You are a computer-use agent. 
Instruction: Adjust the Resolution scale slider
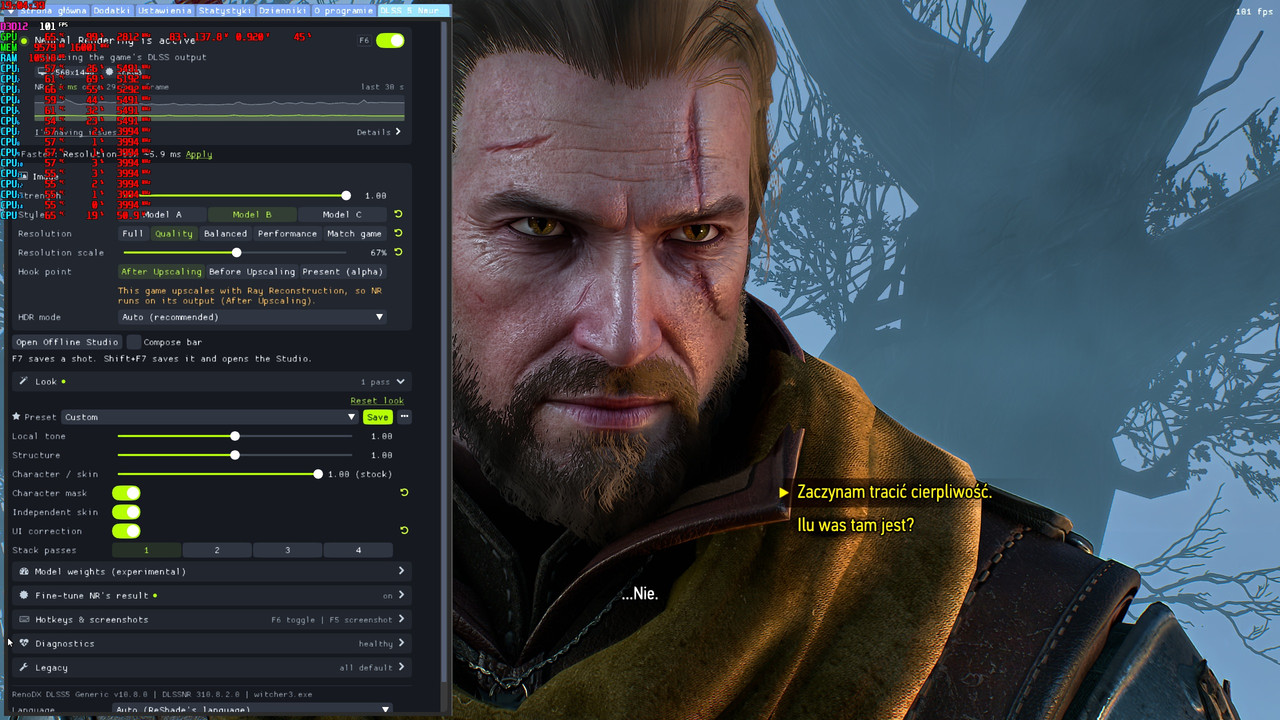(x=236, y=252)
